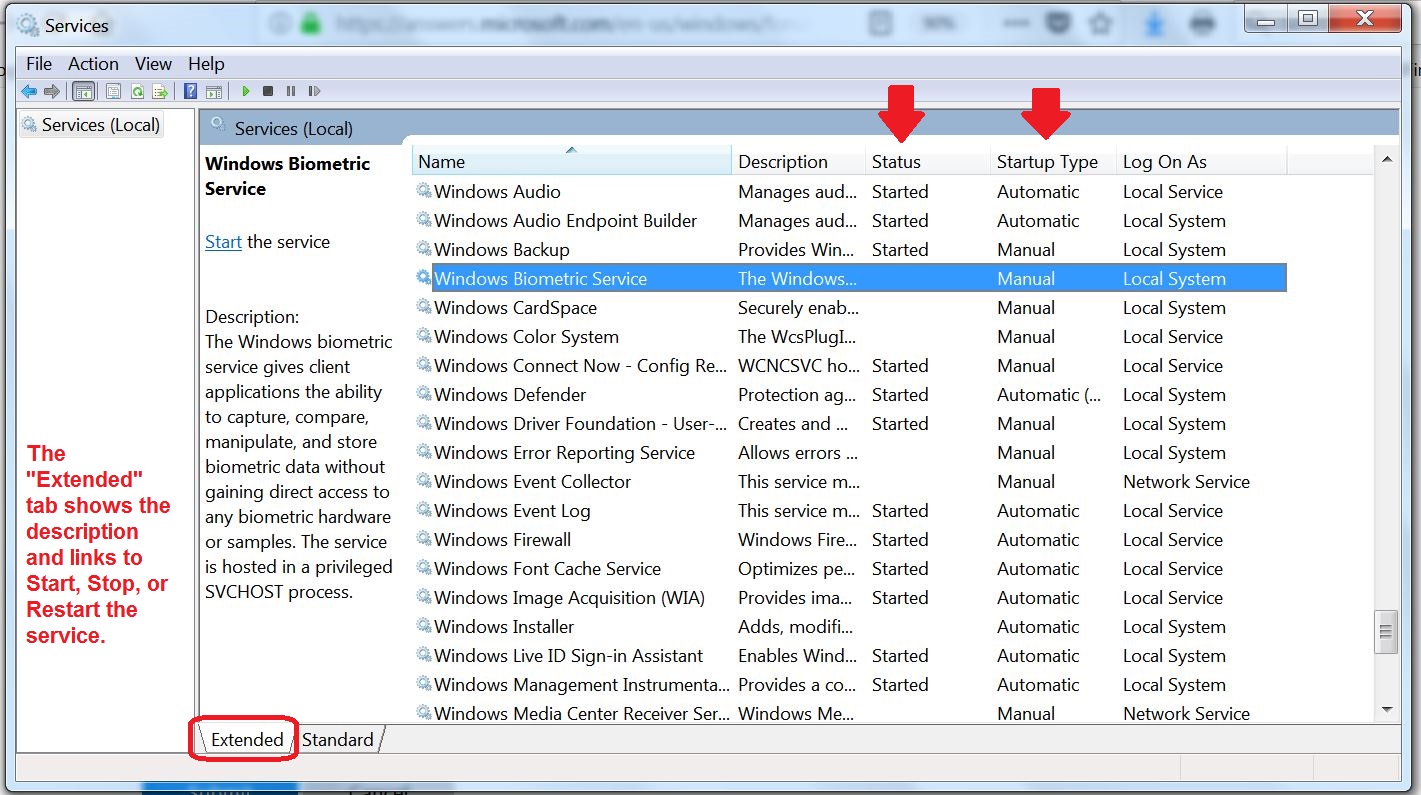The width and height of the screenshot is (1421, 795).
Task: Toggle Show/Hide Console Tree toolbar button
Action: coord(84,91)
